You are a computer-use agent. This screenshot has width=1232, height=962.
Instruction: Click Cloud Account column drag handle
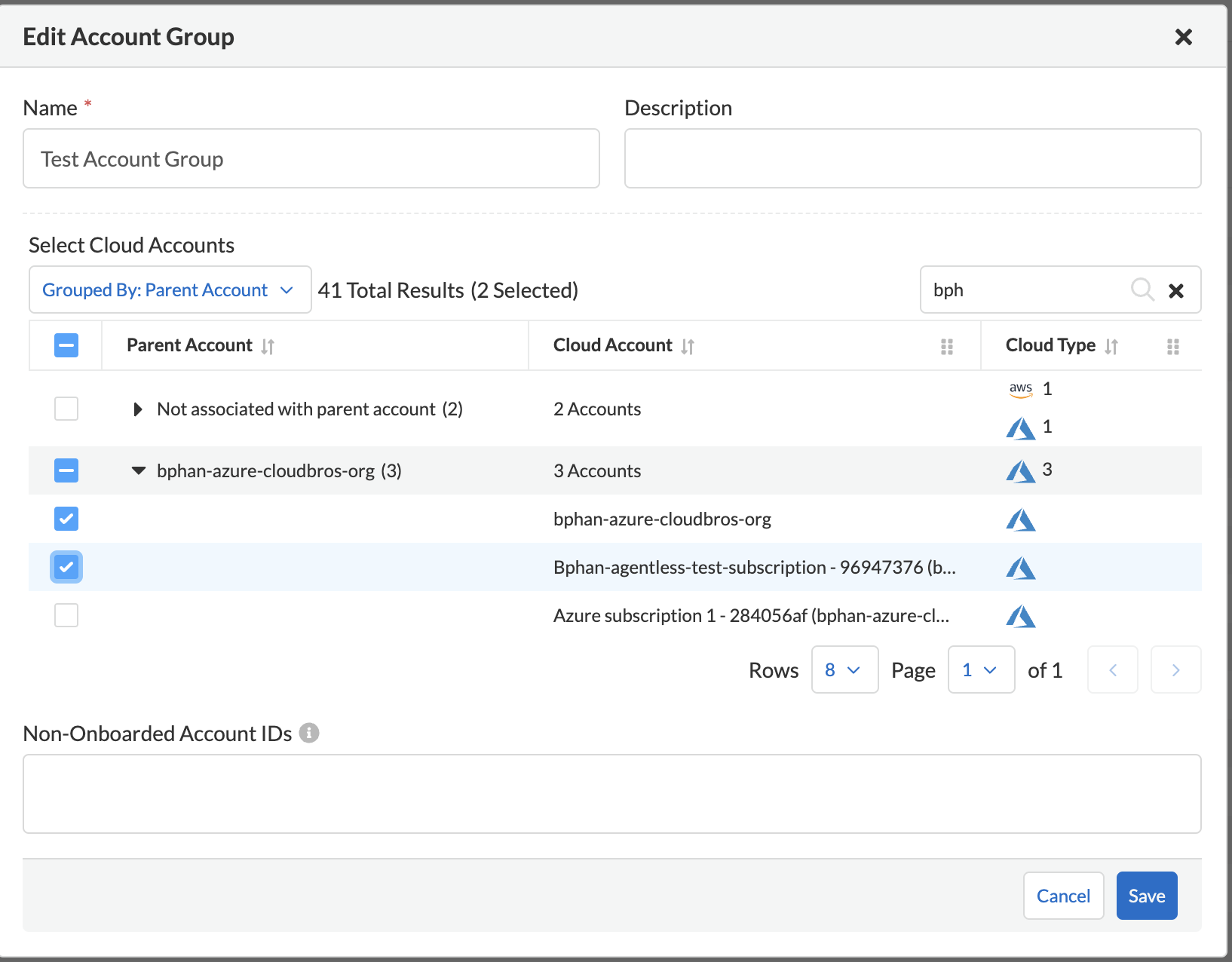click(947, 346)
